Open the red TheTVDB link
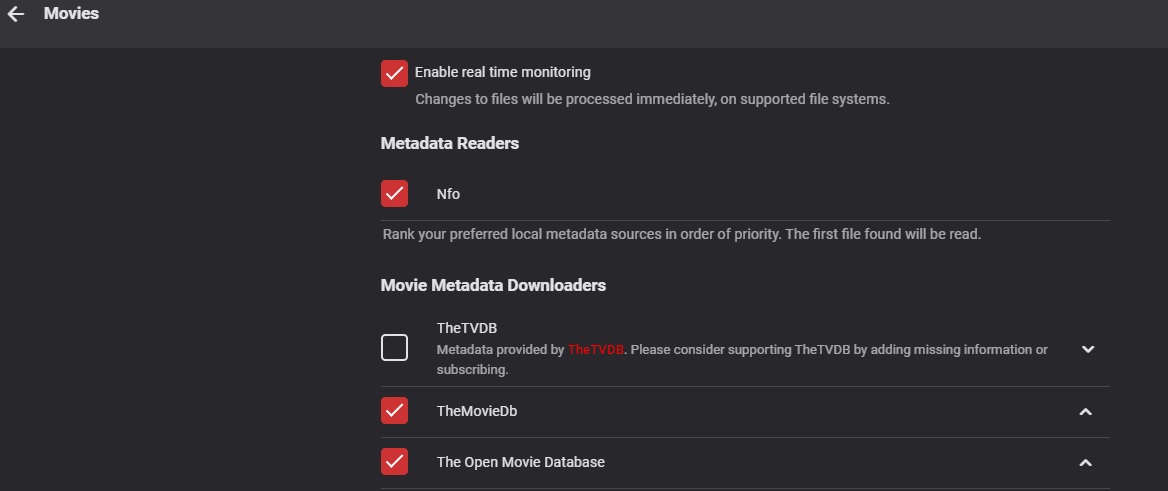The width and height of the screenshot is (1168, 491). (596, 350)
